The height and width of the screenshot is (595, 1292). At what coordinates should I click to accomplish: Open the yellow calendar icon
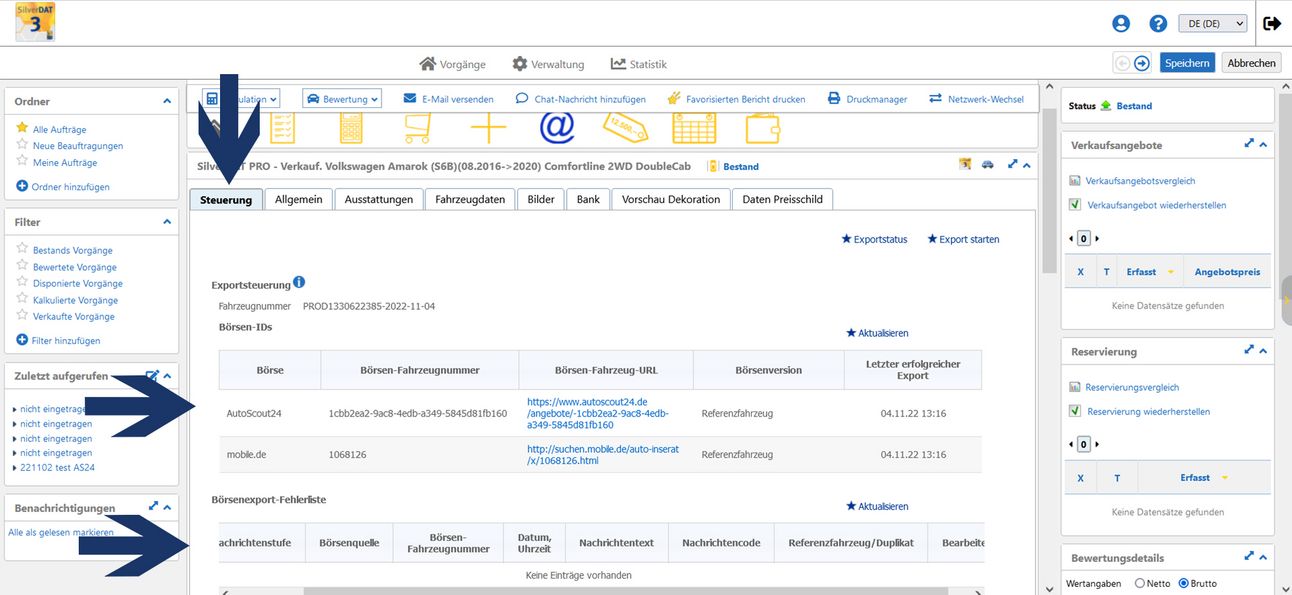click(x=693, y=128)
